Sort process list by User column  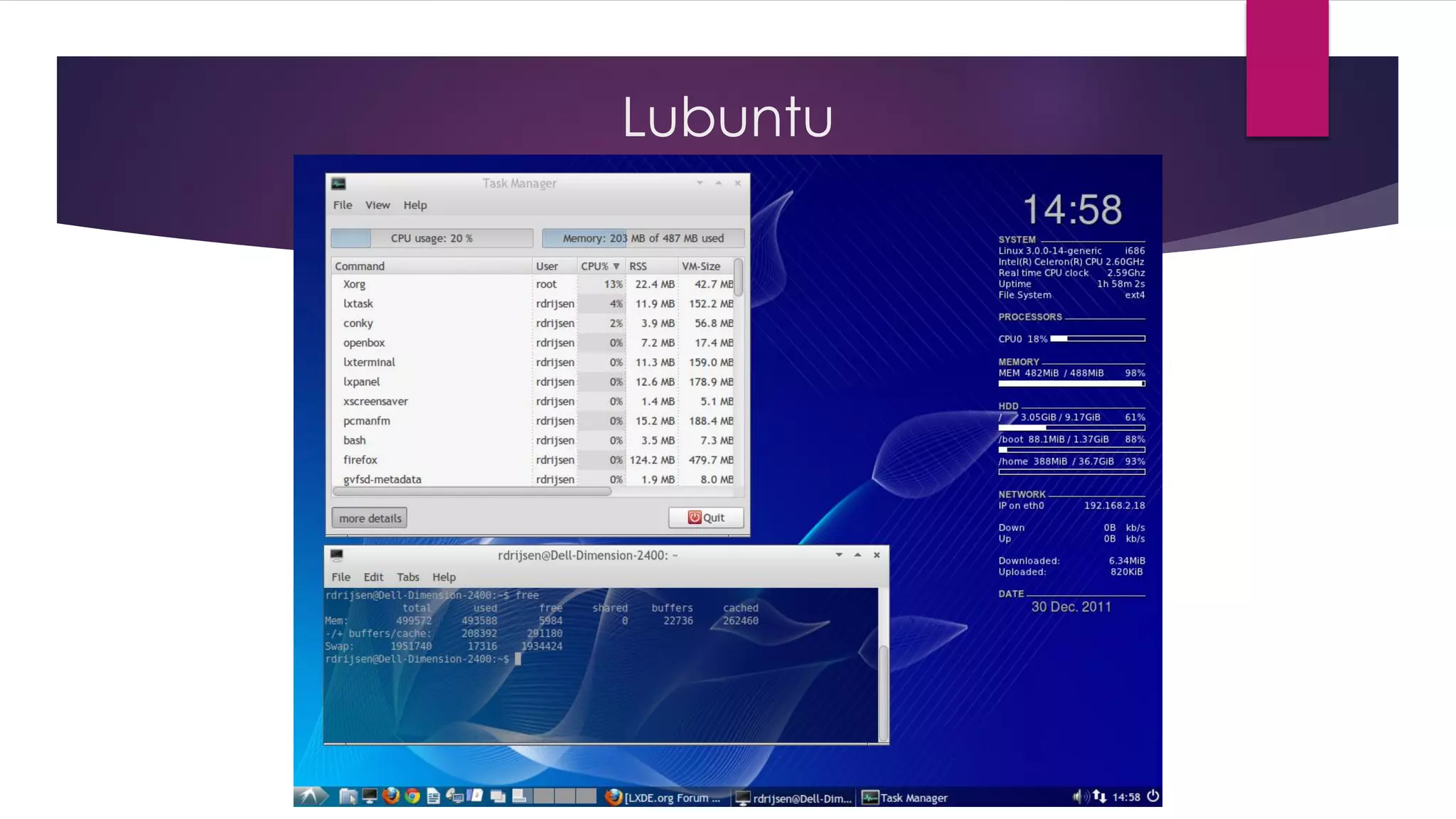[x=555, y=266]
